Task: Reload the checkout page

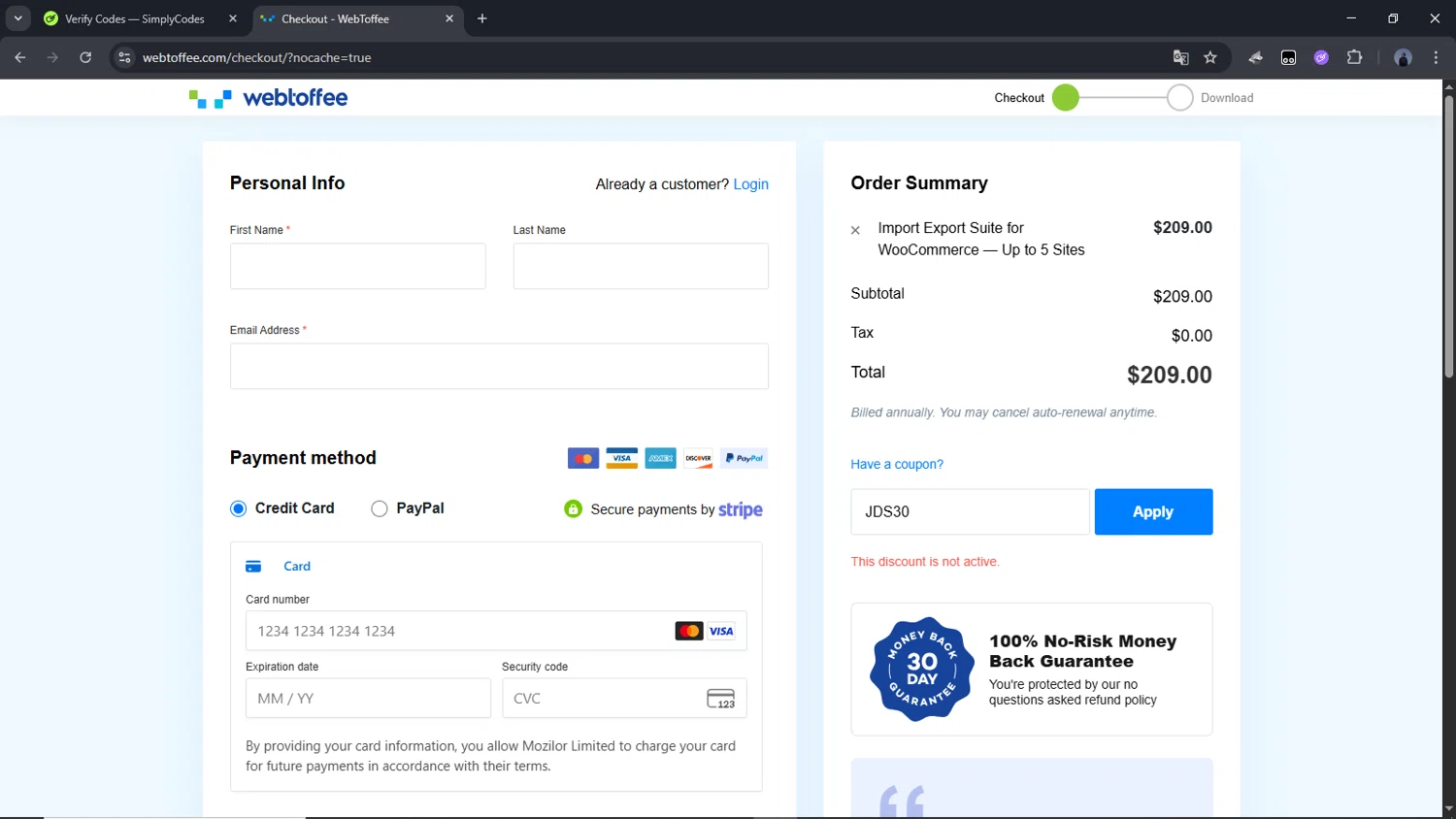Action: (x=85, y=57)
